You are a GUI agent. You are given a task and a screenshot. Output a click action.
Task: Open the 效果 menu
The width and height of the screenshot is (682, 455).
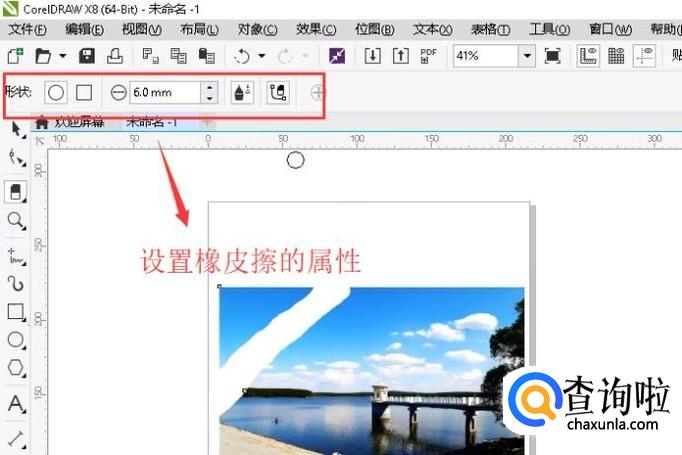click(x=316, y=30)
